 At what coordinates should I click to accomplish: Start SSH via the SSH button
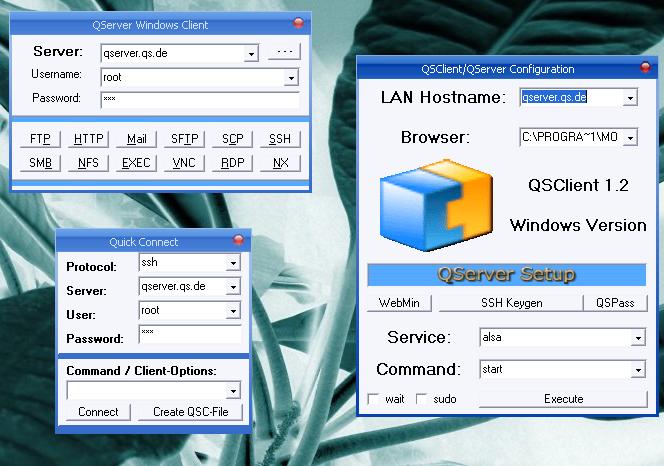(280, 139)
